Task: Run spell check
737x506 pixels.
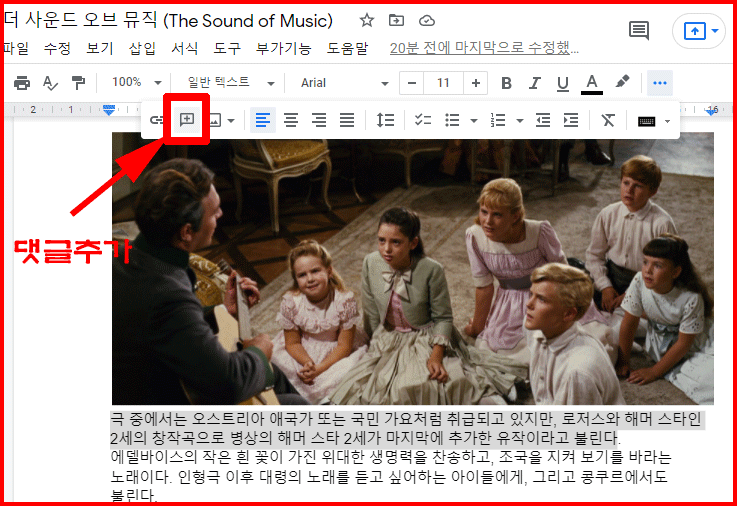Action: pos(50,83)
